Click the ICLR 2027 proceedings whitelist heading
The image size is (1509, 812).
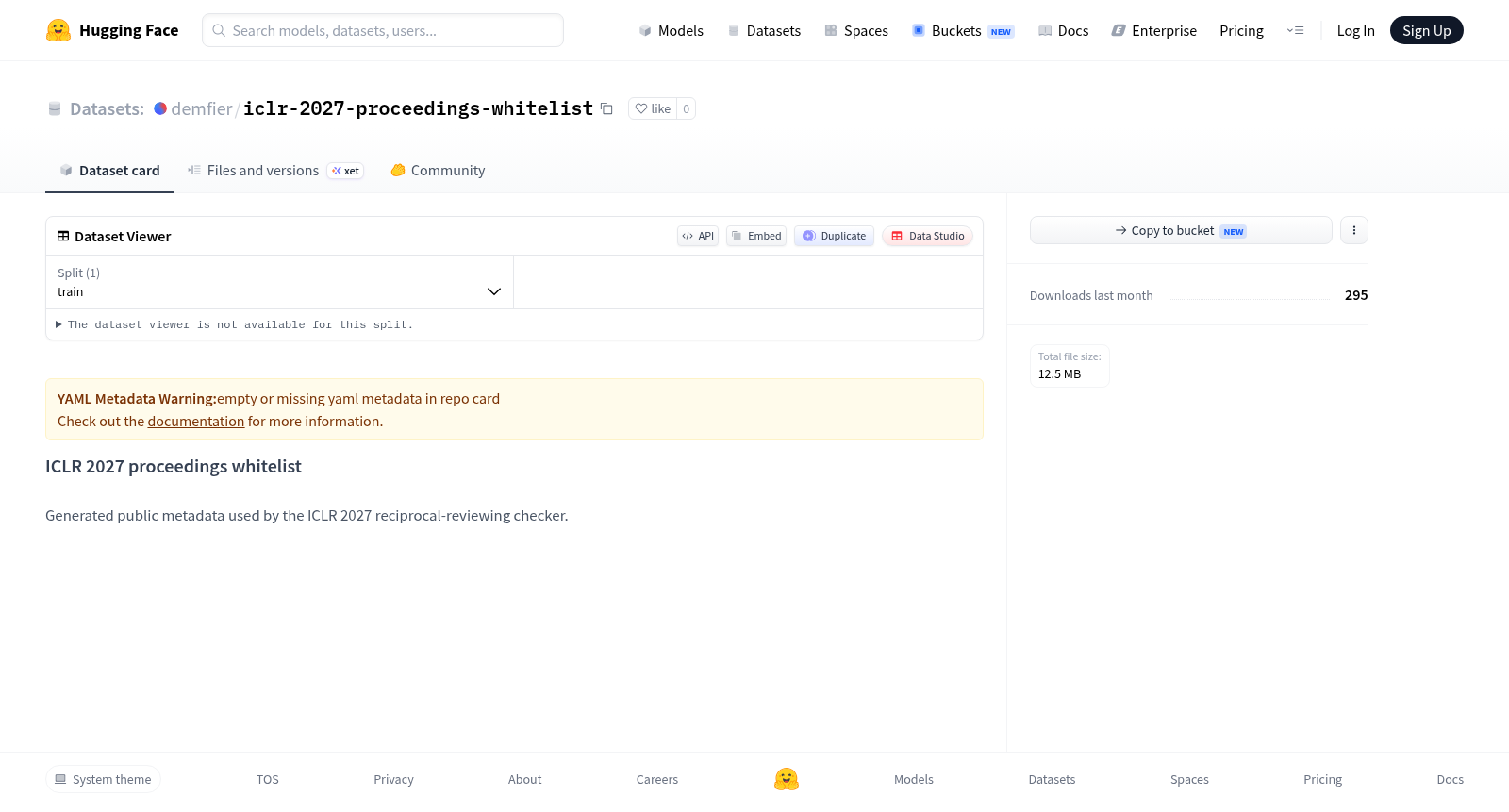[174, 466]
